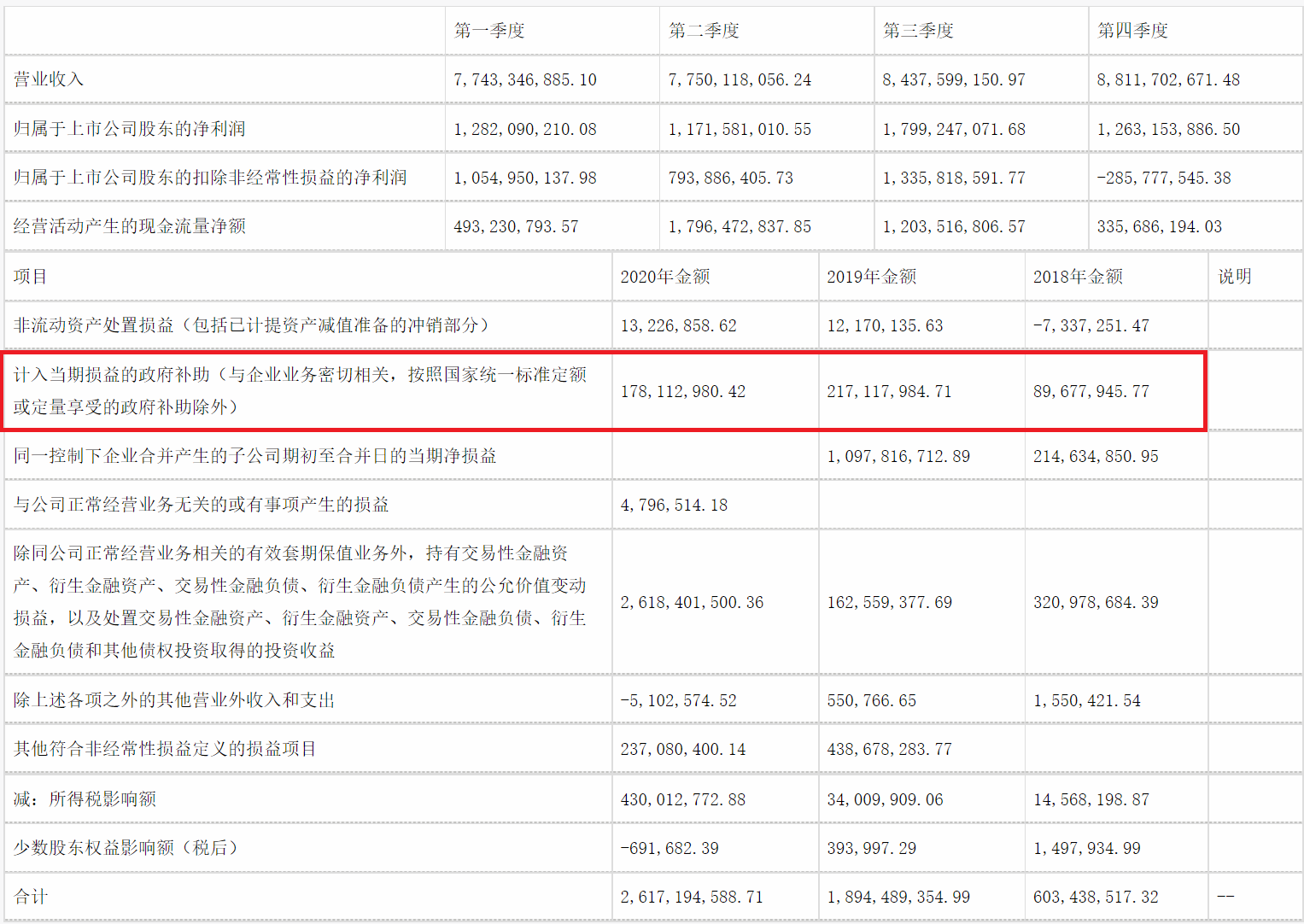Click total value 2,617,194,588.71
This screenshot has width=1304, height=924.
[x=693, y=897]
